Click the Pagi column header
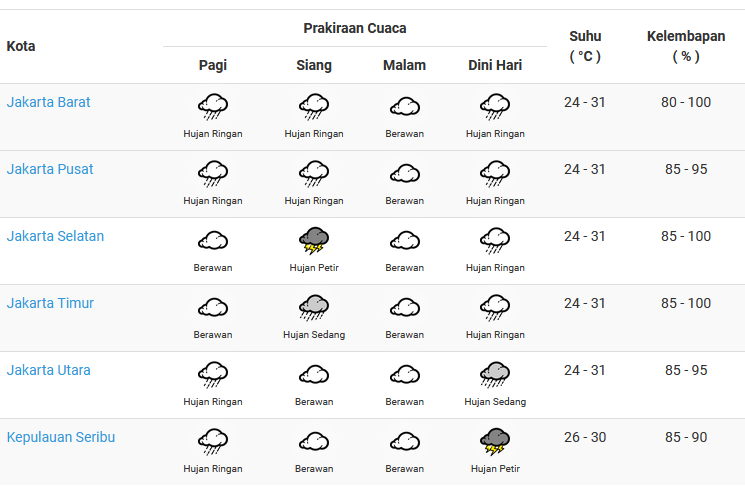Viewport: 745px width, 500px height. tap(213, 65)
